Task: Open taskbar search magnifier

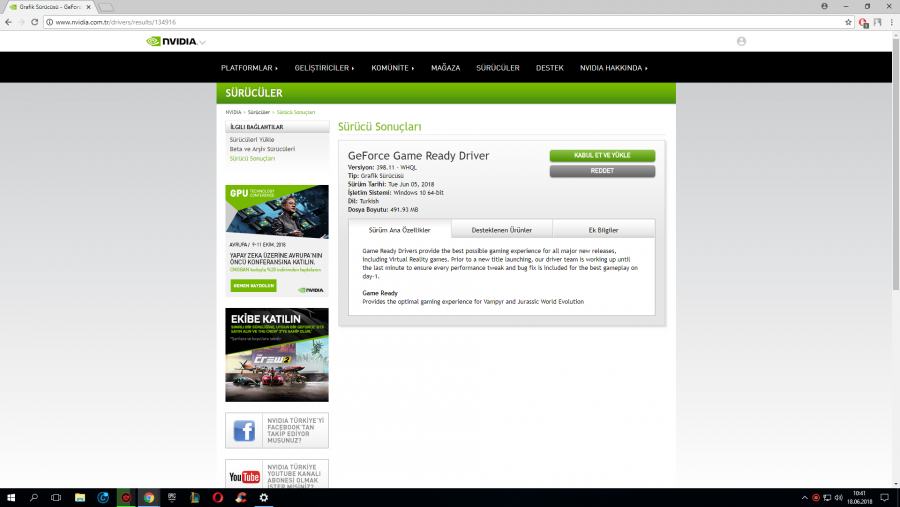Action: [x=33, y=497]
